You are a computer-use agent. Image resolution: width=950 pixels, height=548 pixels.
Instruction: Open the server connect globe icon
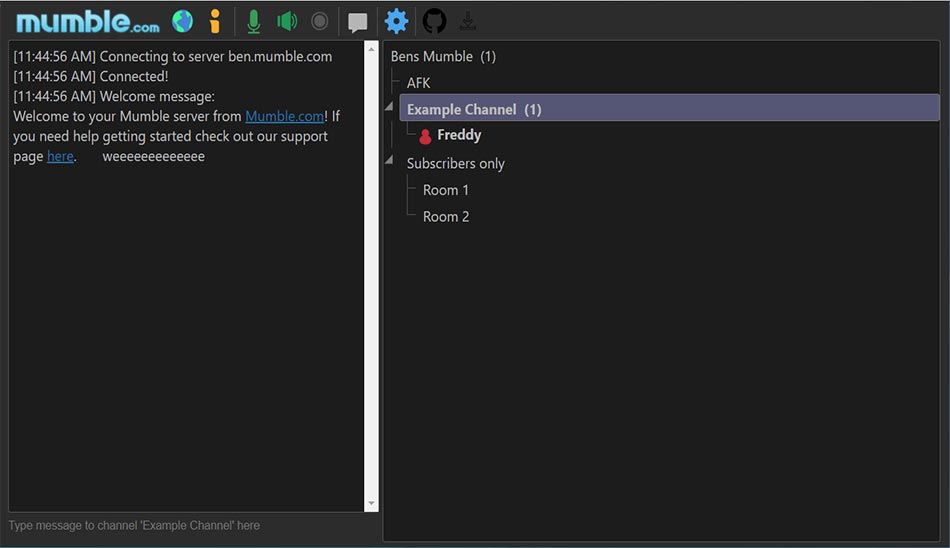[182, 21]
